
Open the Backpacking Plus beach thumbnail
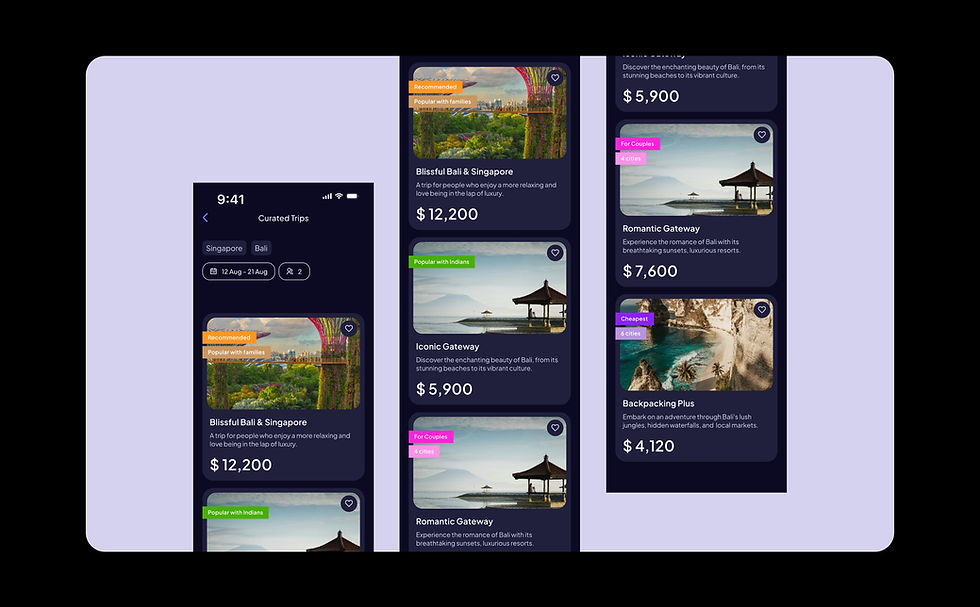696,344
